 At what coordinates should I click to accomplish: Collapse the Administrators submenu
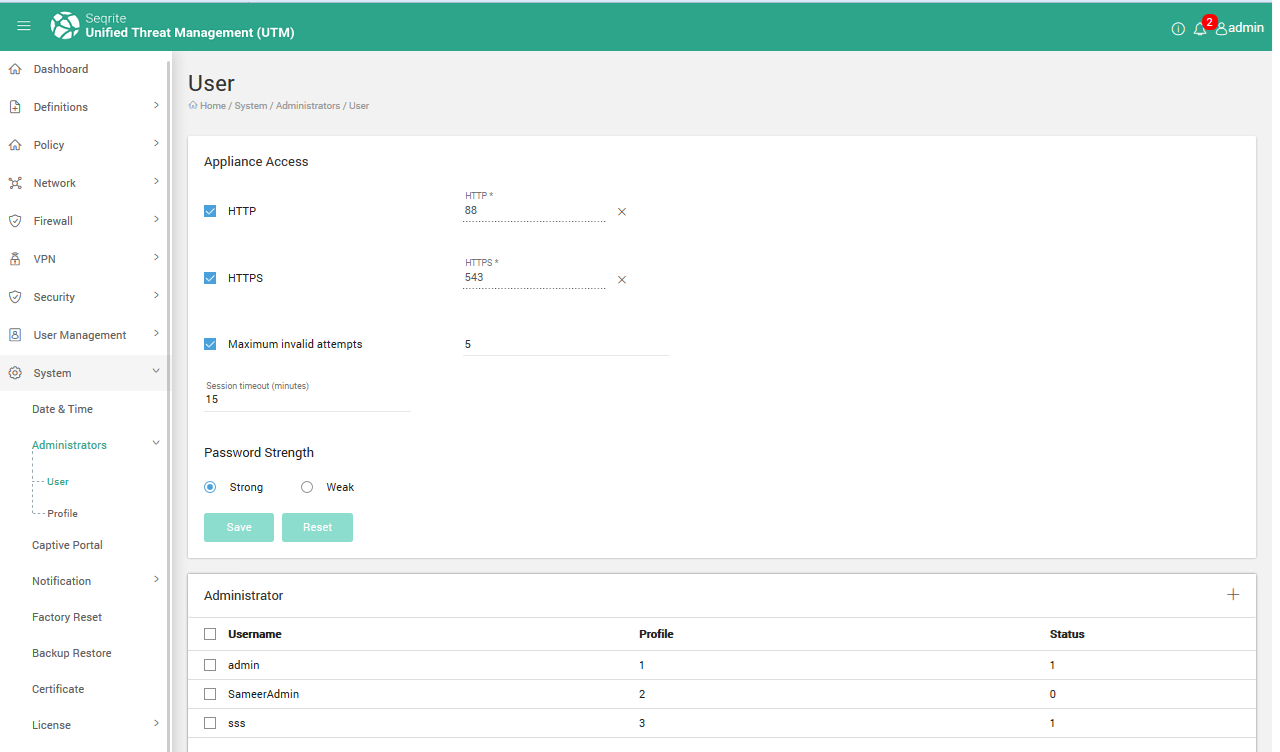pyautogui.click(x=156, y=444)
